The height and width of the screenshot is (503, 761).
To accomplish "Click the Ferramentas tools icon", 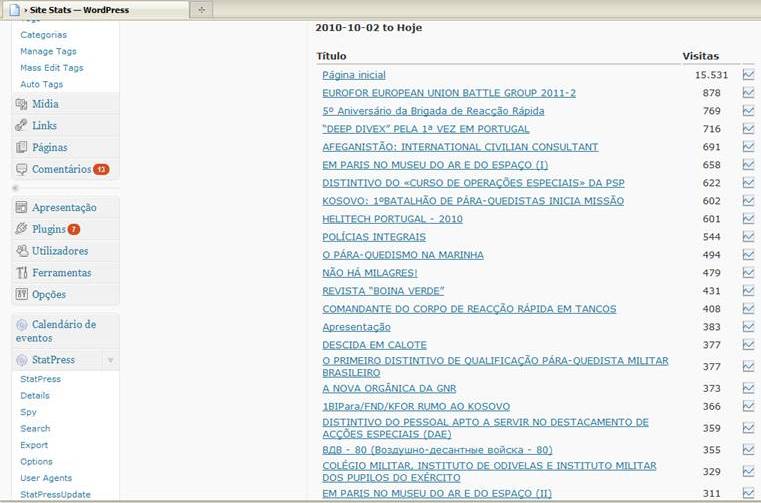I will (21, 272).
